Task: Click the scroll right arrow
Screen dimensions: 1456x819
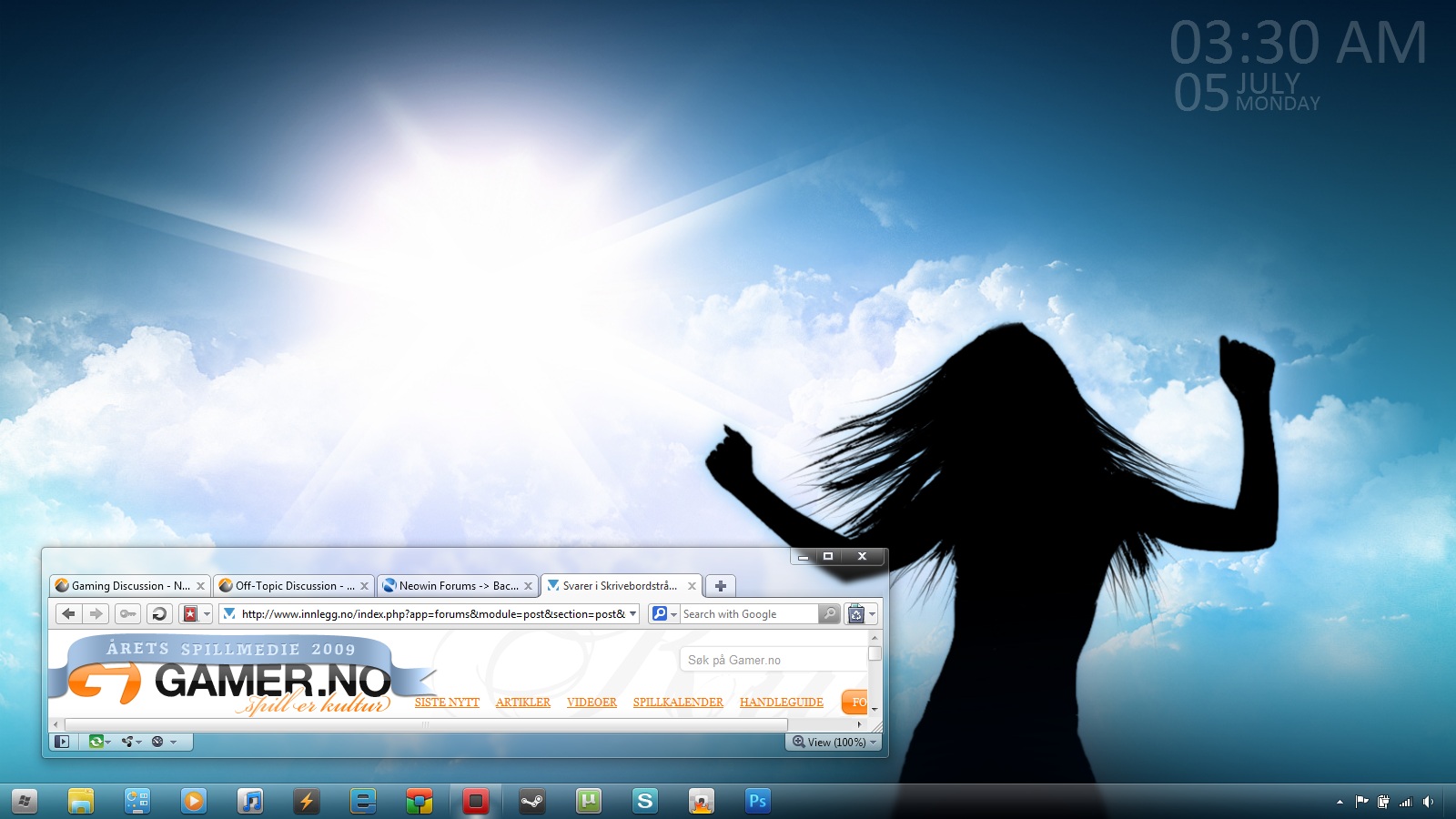Action: 859,724
